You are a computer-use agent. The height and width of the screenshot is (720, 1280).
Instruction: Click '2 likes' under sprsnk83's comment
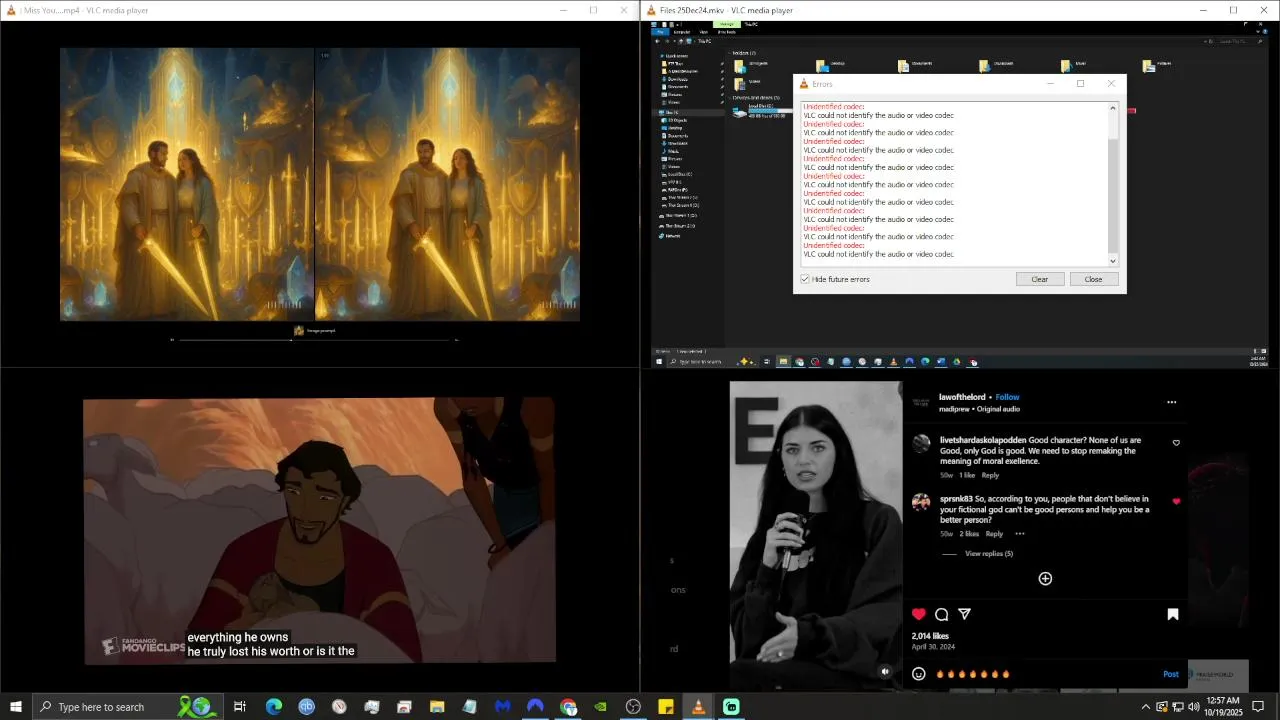pos(969,534)
